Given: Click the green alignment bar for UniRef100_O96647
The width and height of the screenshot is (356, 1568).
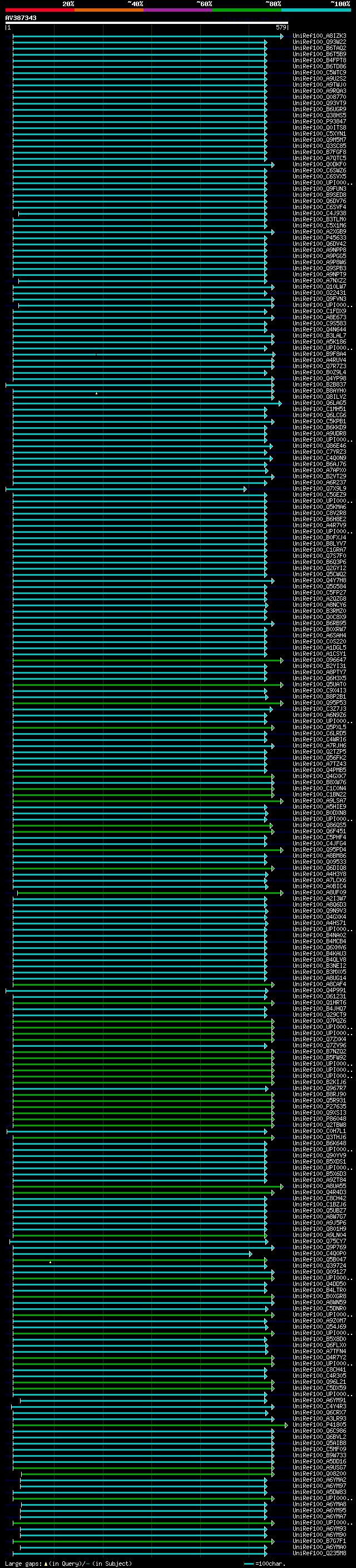Looking at the screenshot, I should click(148, 660).
